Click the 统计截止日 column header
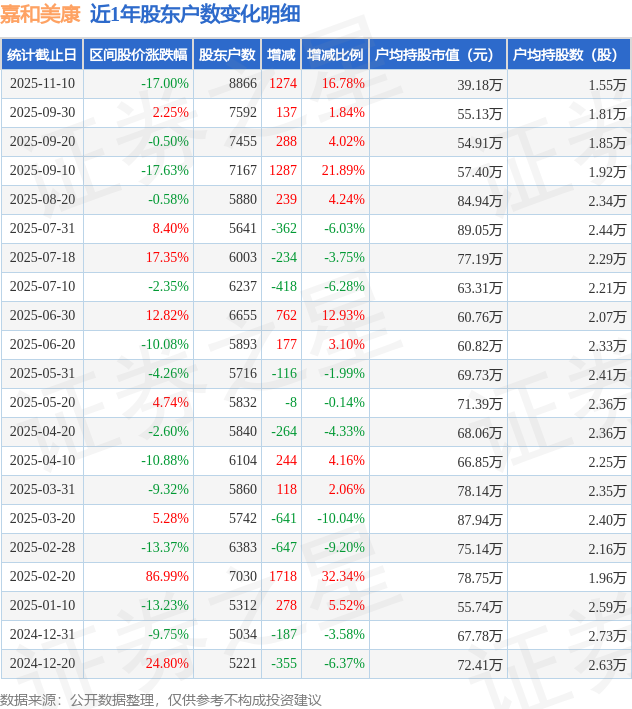The height and width of the screenshot is (709, 632). 41,54
